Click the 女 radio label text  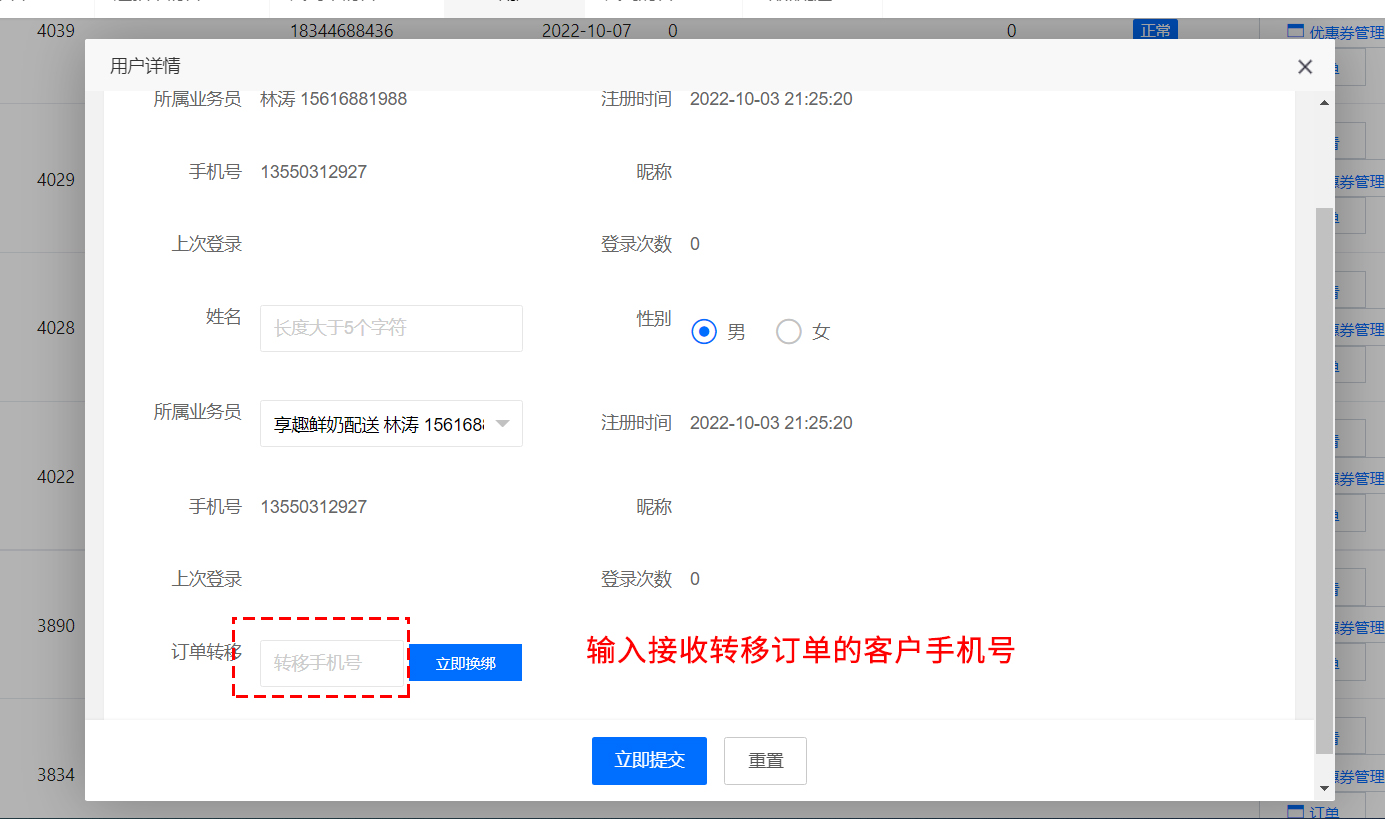tap(821, 332)
